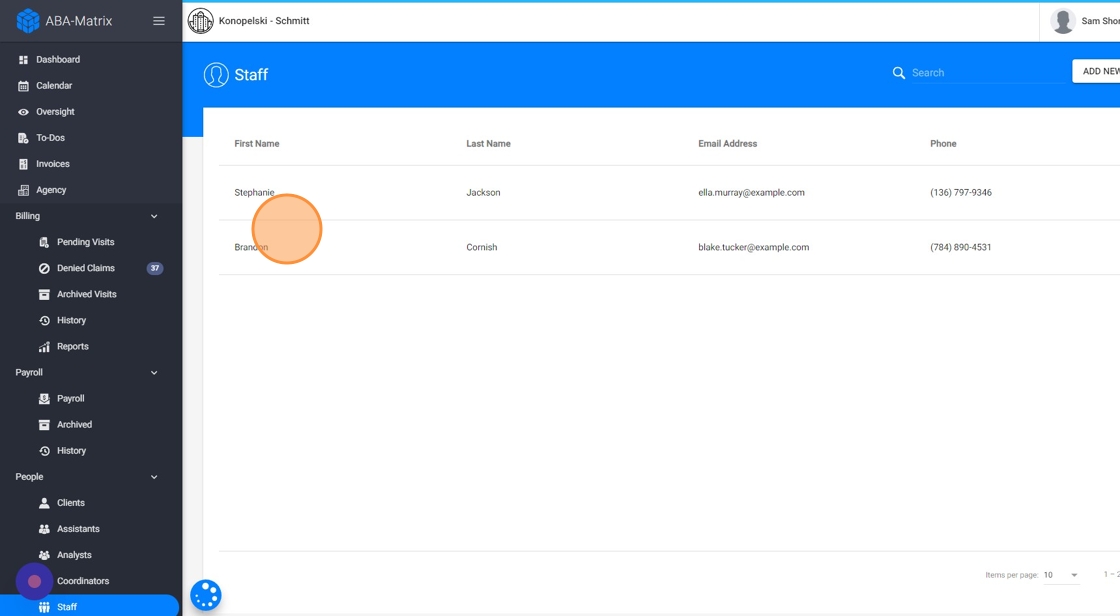The image size is (1120, 616).
Task: Click the Denied Claims icon
Action: click(x=44, y=269)
